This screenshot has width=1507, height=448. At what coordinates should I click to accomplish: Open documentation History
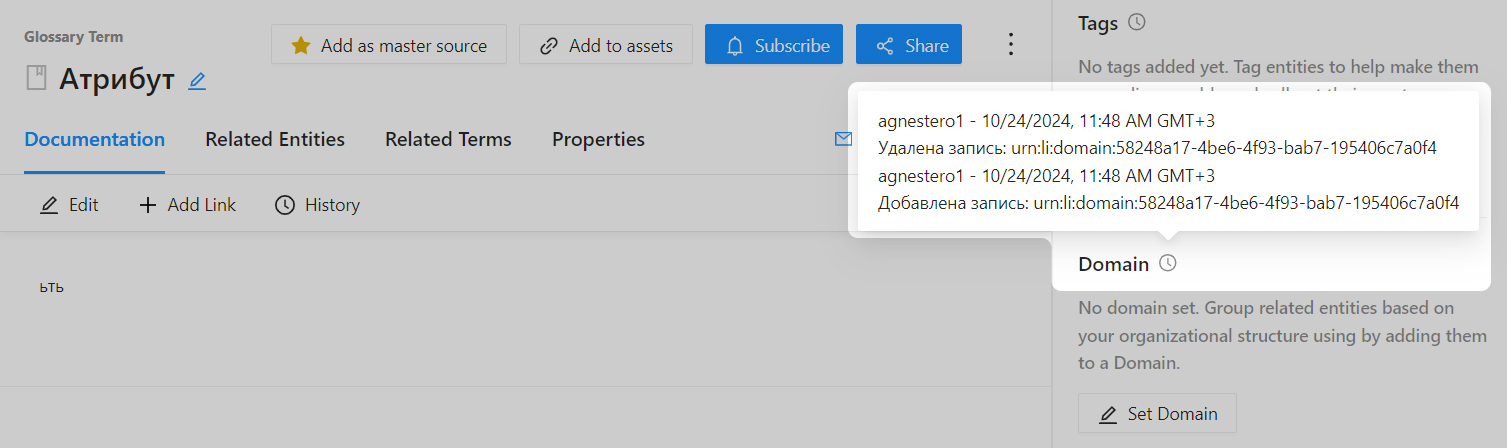click(x=317, y=205)
